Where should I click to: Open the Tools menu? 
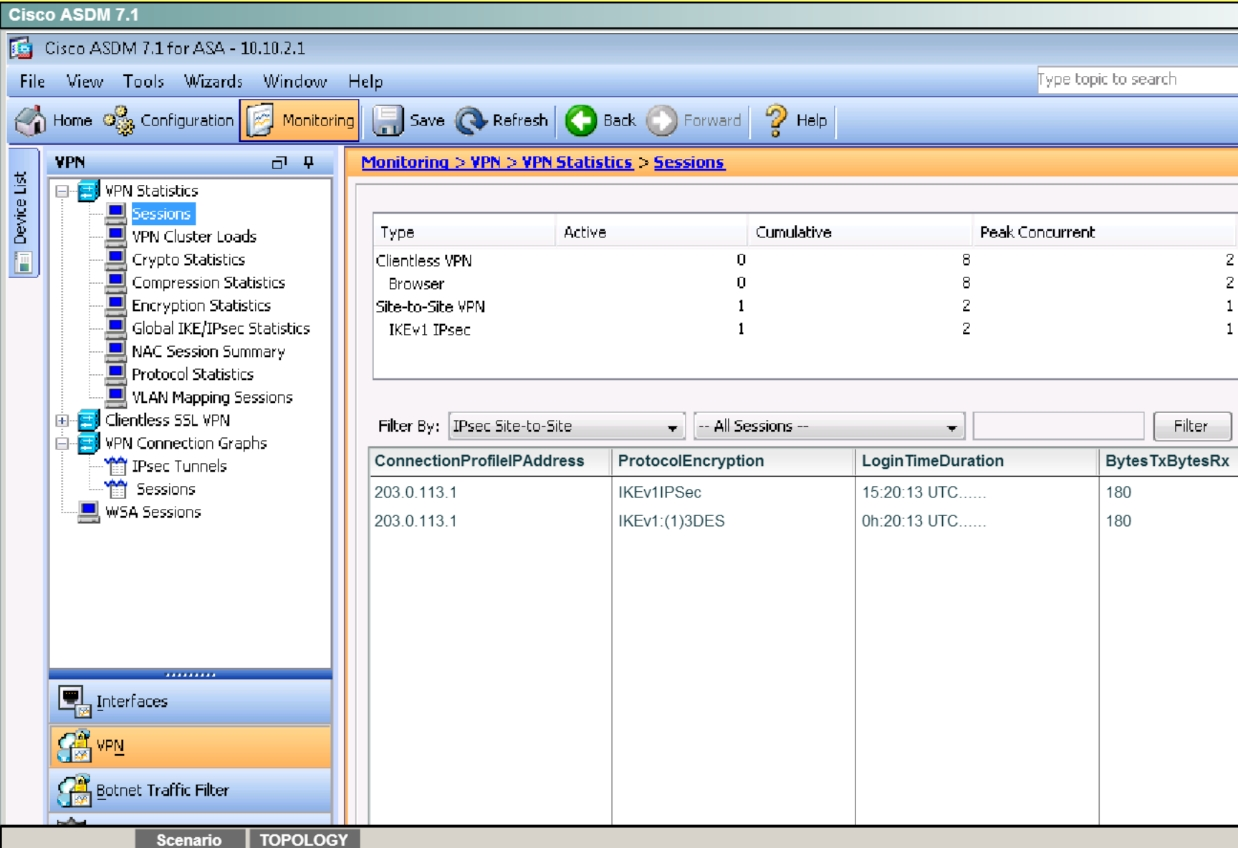pyautogui.click(x=144, y=82)
